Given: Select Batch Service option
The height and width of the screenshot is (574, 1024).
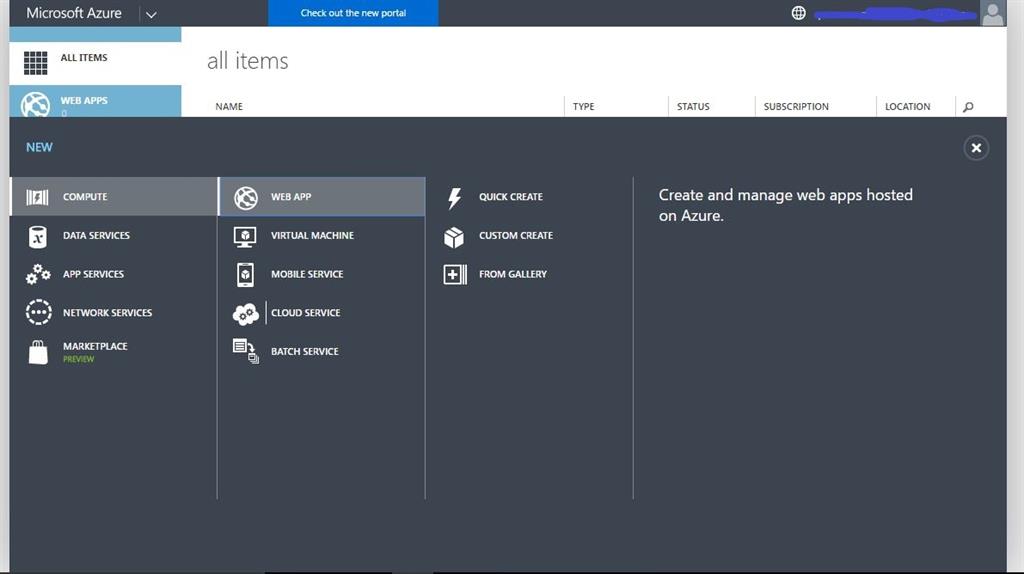Looking at the screenshot, I should 321,351.
